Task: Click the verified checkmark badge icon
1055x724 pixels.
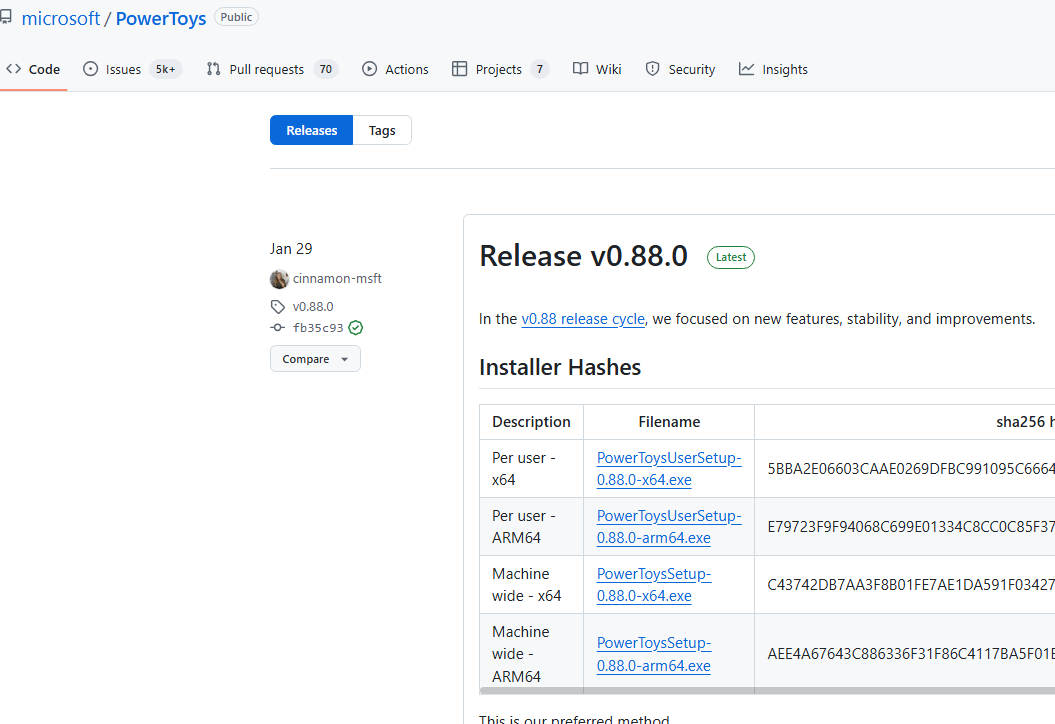Action: (355, 328)
